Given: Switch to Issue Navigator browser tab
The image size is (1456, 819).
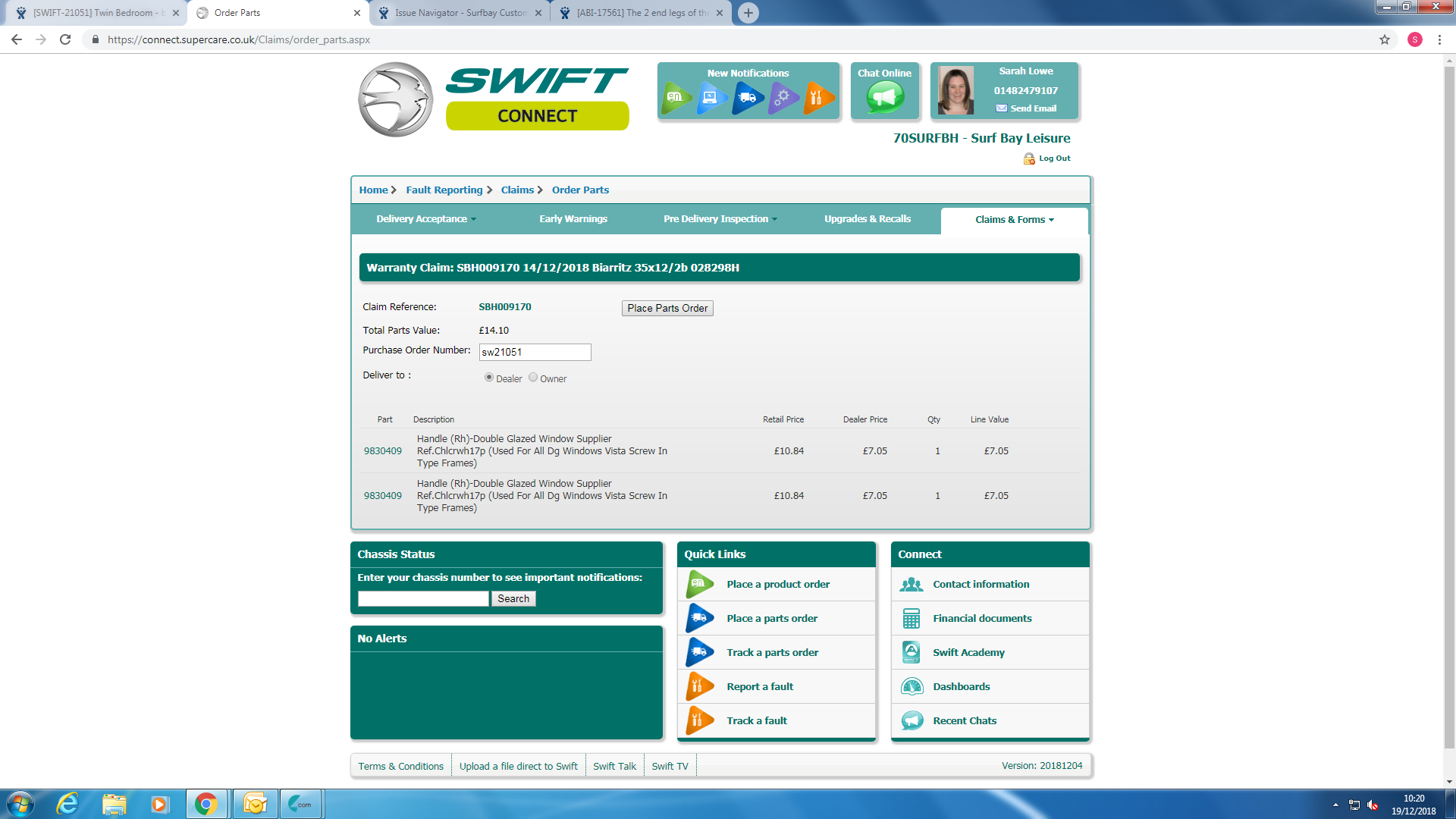Looking at the screenshot, I should click(x=460, y=13).
